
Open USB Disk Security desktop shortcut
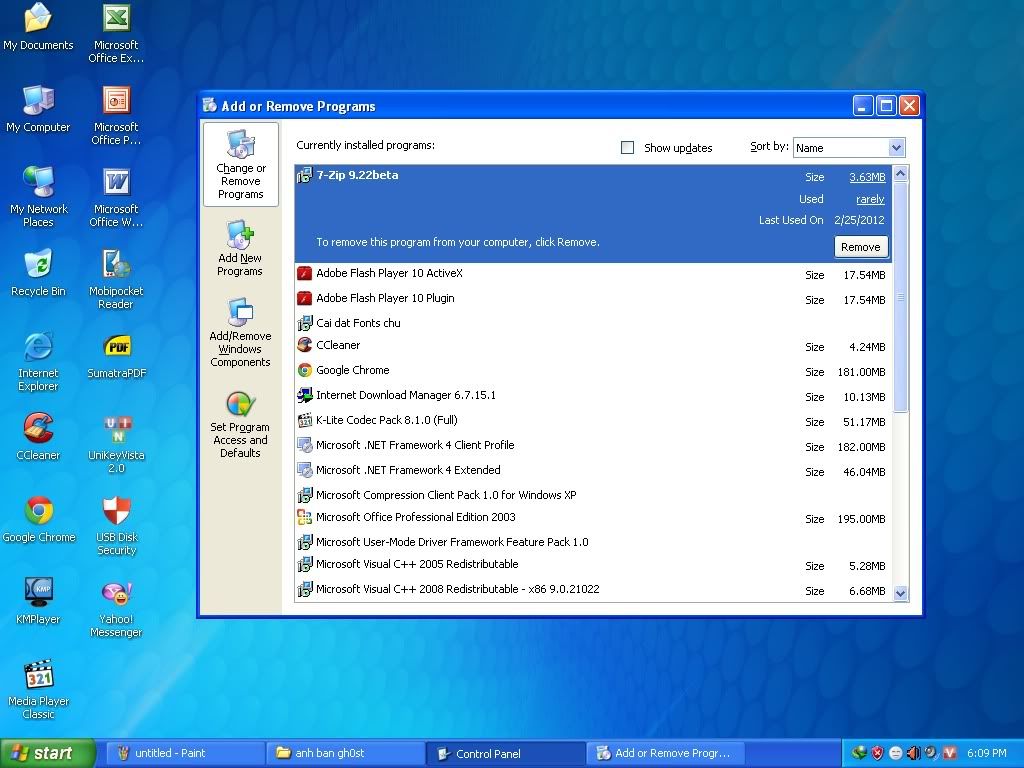click(116, 526)
